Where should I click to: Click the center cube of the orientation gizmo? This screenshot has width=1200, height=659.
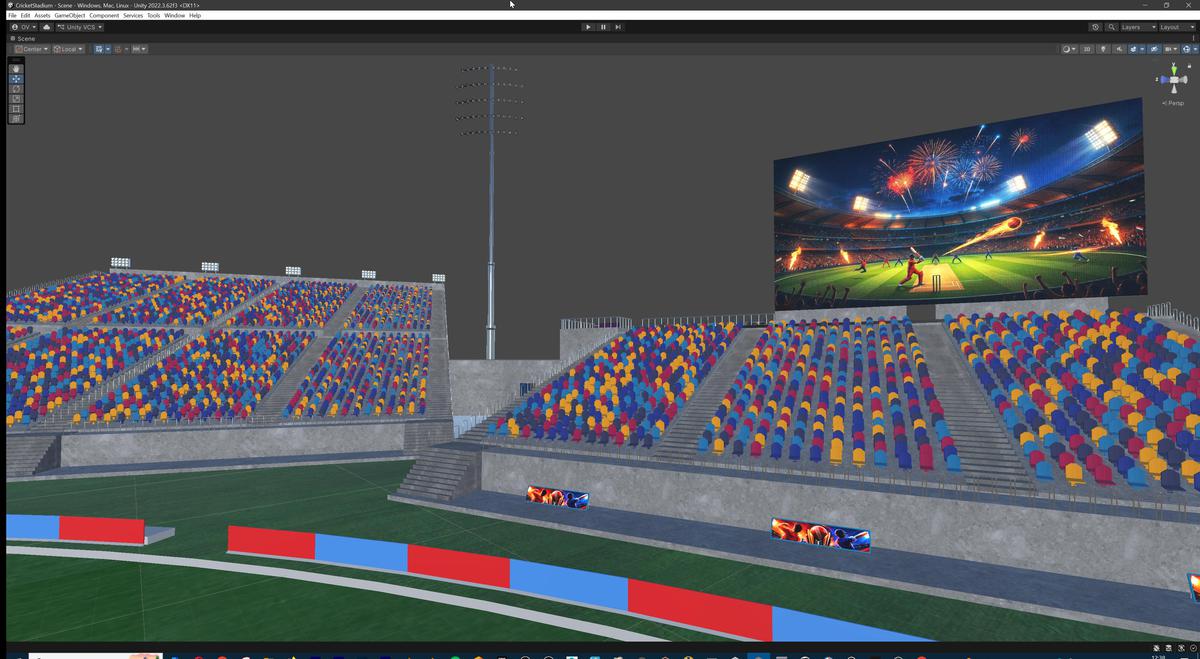[1174, 80]
